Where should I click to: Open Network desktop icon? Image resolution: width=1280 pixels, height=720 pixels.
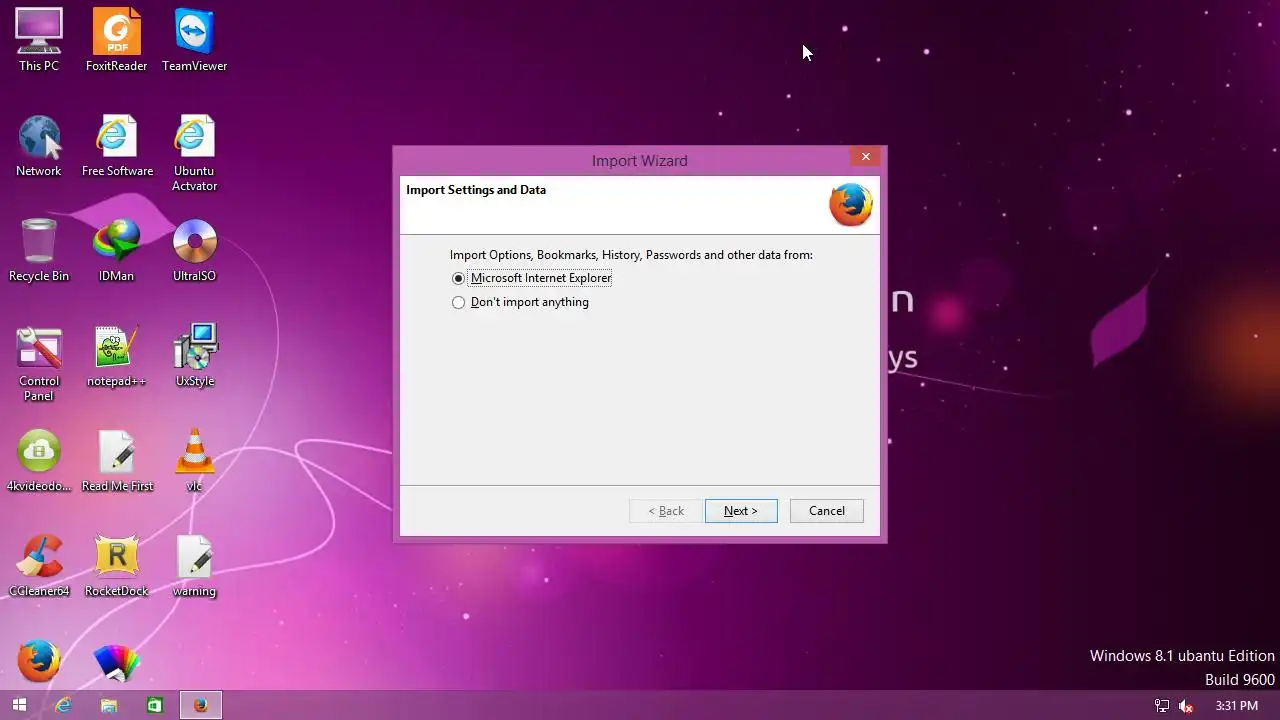[x=39, y=146]
